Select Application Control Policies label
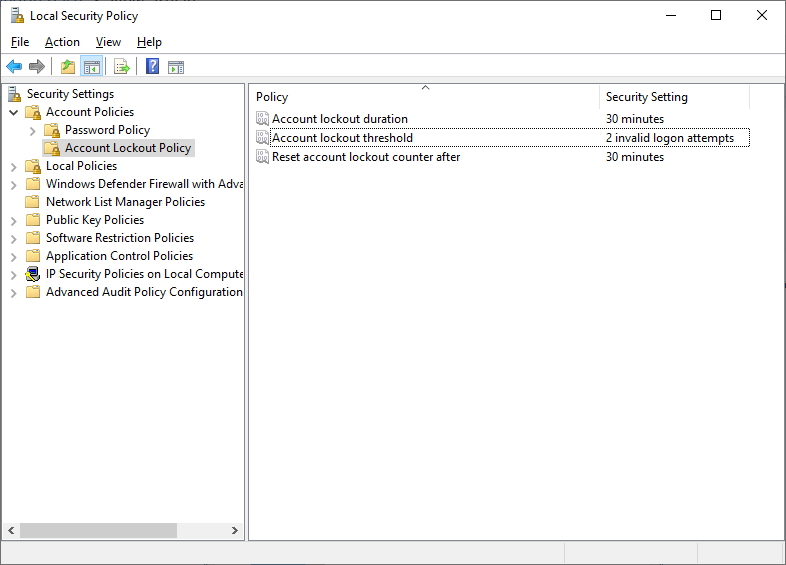The height and width of the screenshot is (565, 786). [x=119, y=256]
